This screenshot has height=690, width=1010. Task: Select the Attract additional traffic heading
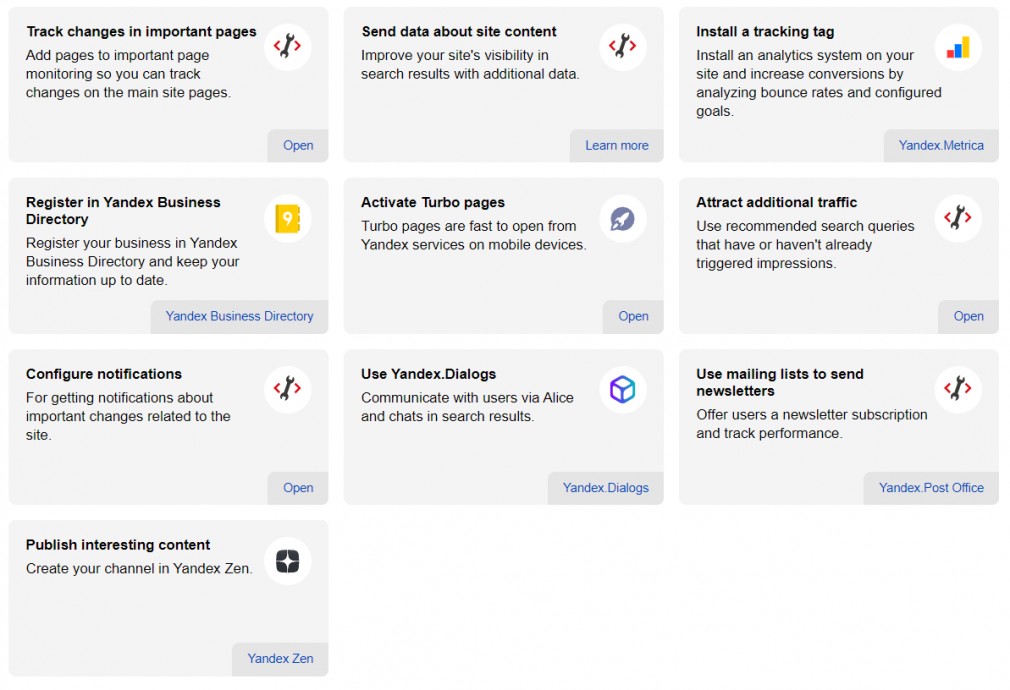point(776,202)
